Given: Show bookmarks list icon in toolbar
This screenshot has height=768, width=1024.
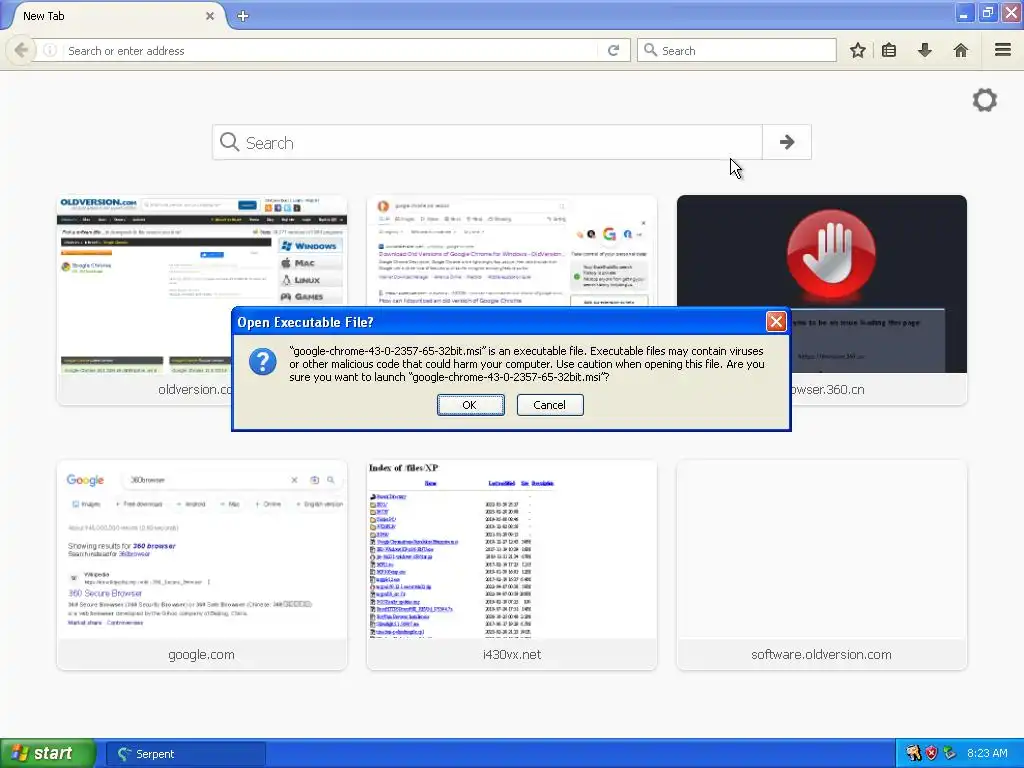Looking at the screenshot, I should (889, 50).
